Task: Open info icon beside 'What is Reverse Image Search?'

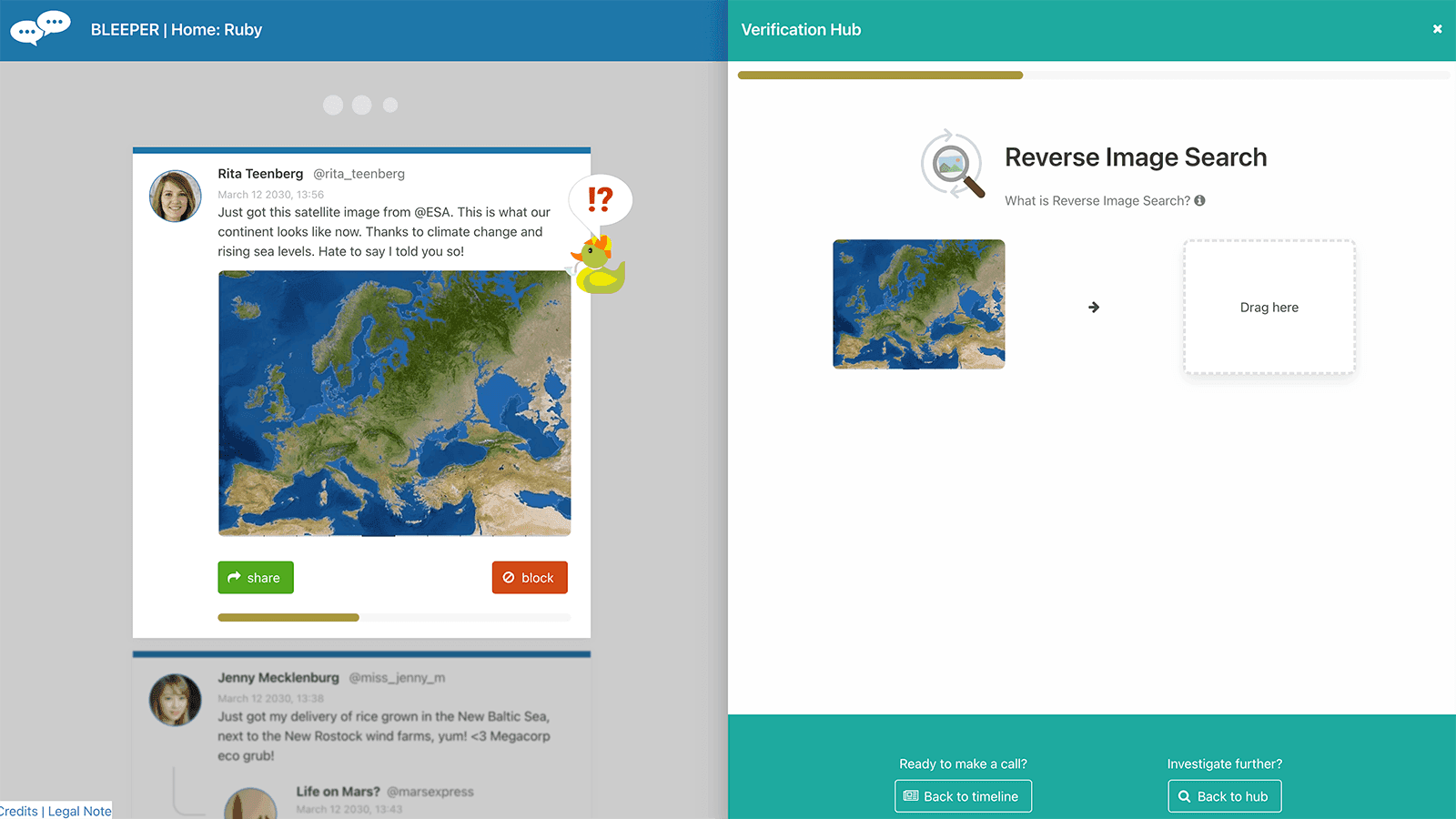Action: click(x=1199, y=201)
